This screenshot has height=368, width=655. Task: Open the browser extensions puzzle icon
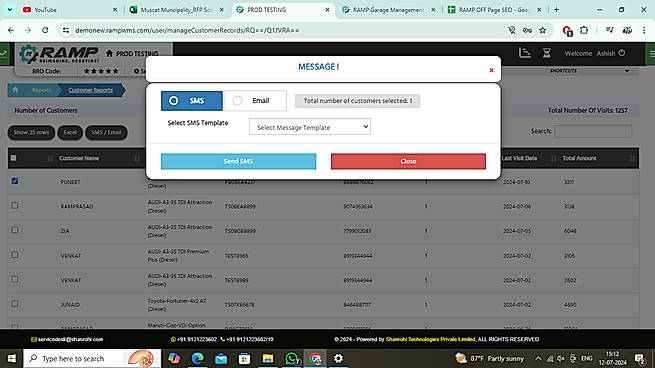[x=584, y=30]
